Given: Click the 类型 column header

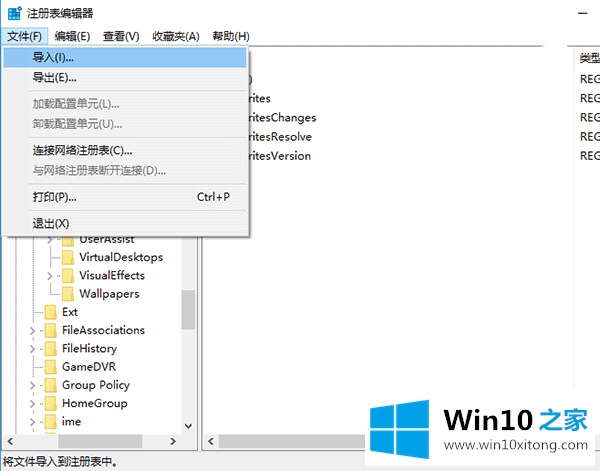Looking at the screenshot, I should (x=590, y=58).
